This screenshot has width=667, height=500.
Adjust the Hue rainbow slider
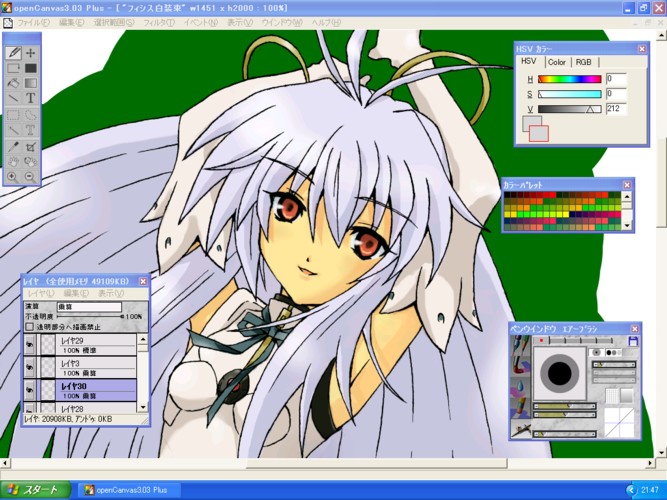coord(570,79)
